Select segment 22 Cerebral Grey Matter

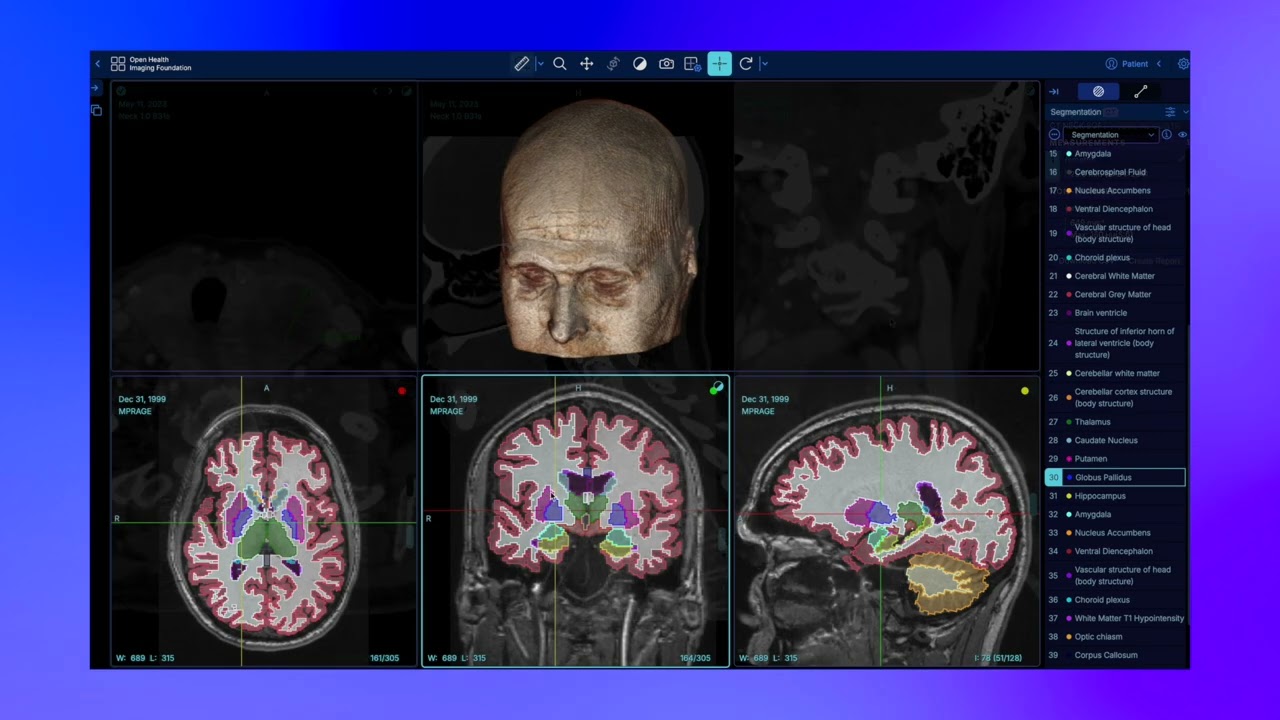tap(1115, 295)
